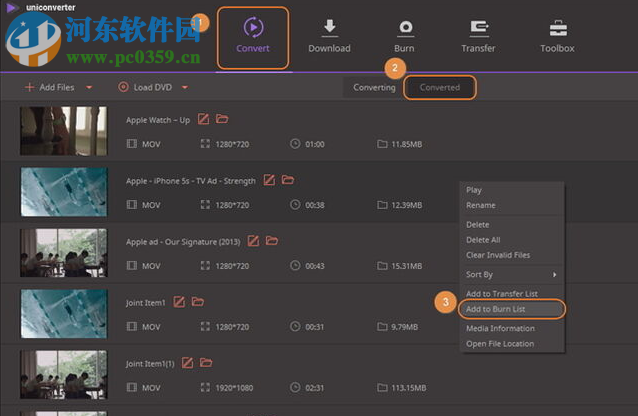Click the Add Files button
This screenshot has height=416, width=638.
(50, 87)
